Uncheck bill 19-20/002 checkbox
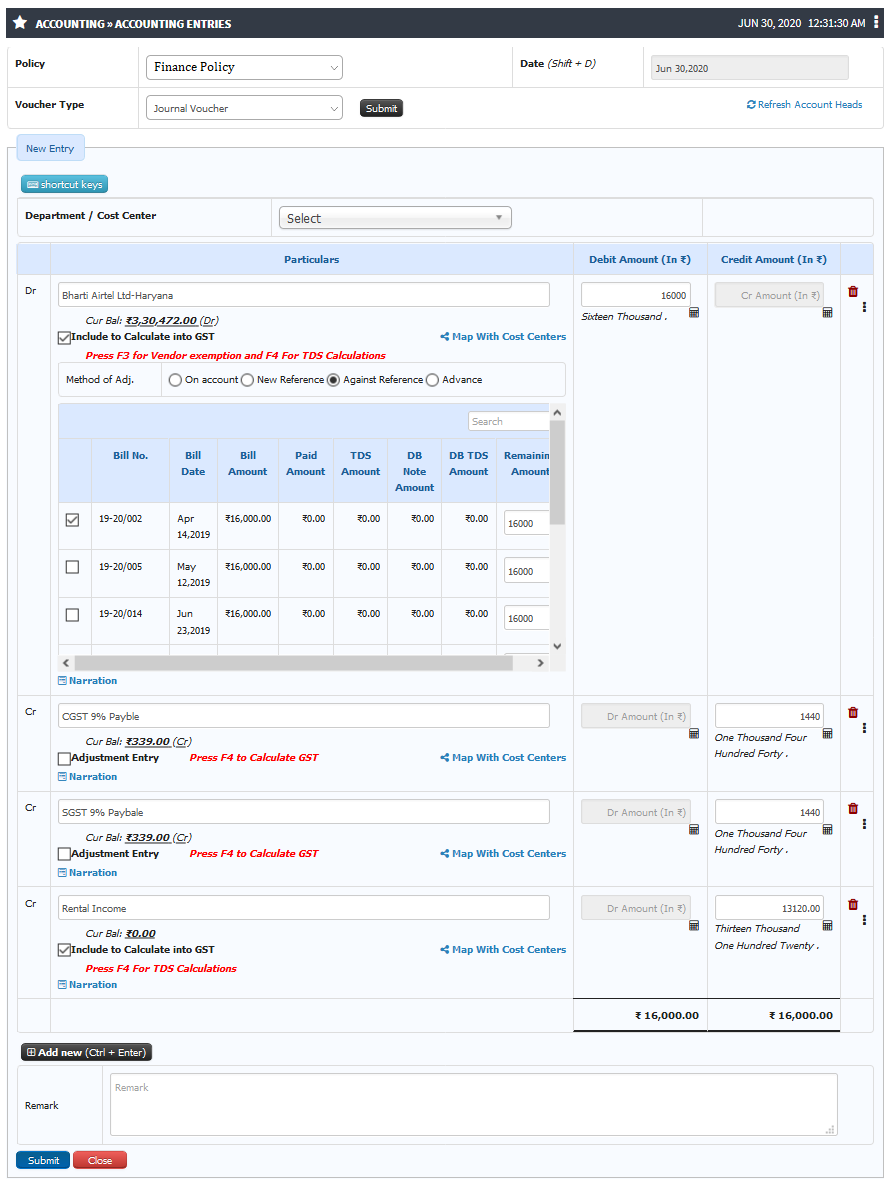 72,520
